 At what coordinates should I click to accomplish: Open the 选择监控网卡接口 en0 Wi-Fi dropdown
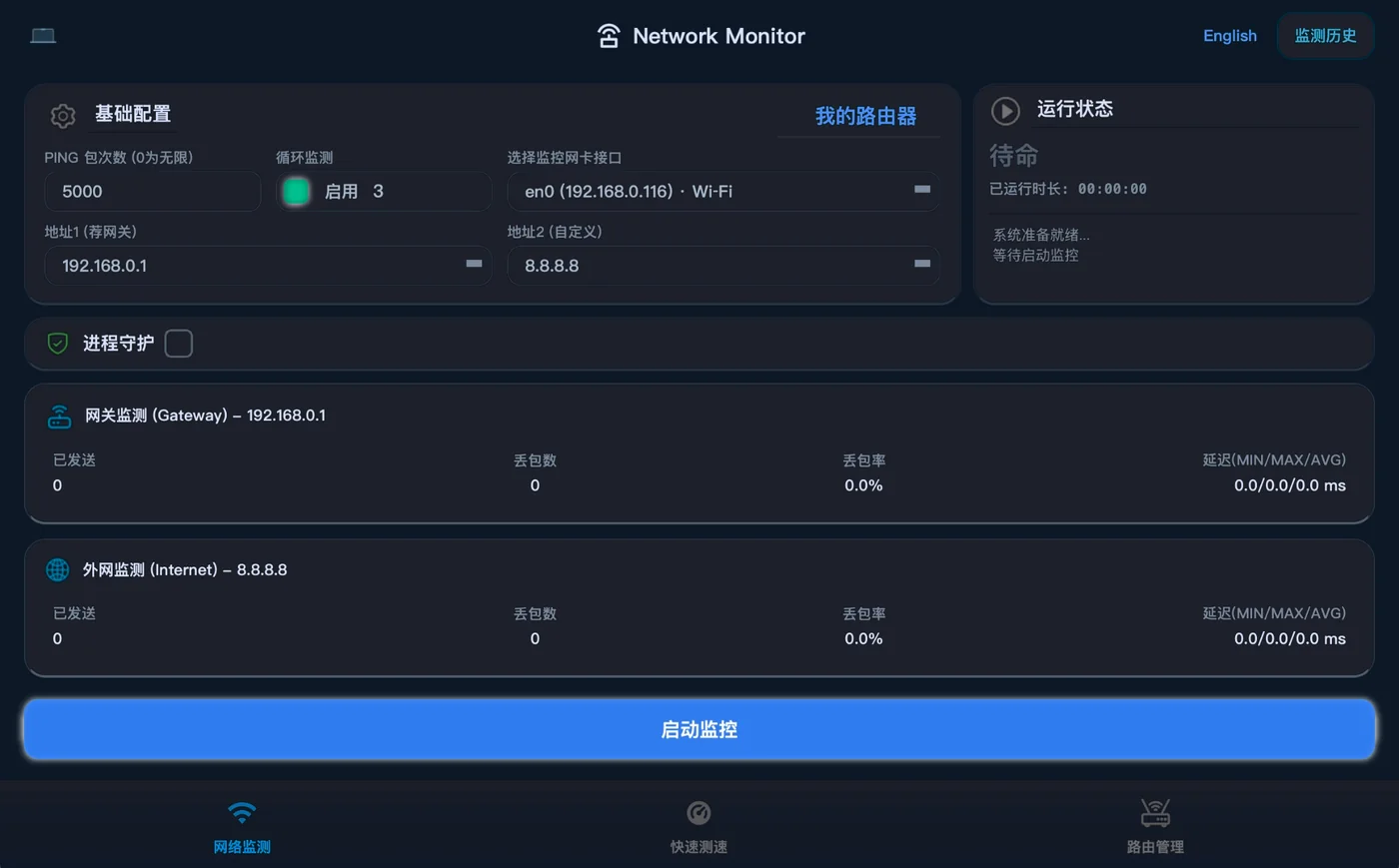click(723, 191)
